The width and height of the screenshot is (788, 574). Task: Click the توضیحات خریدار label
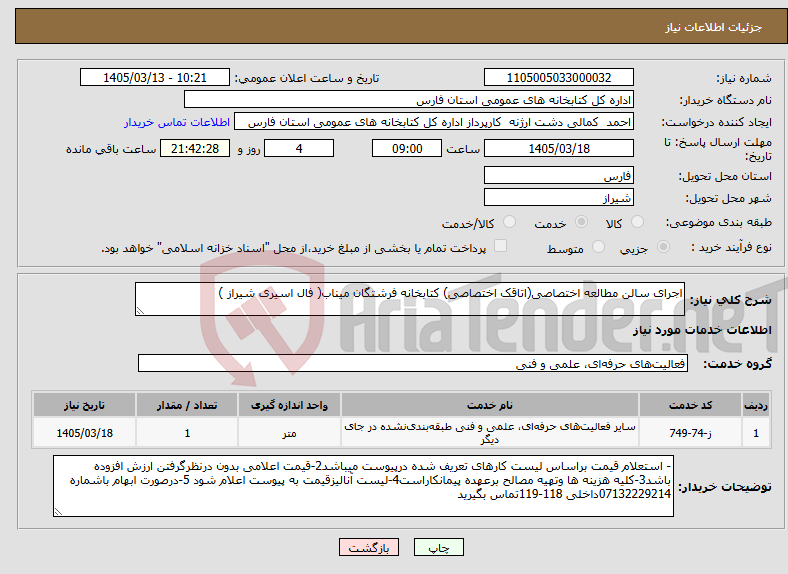725,487
